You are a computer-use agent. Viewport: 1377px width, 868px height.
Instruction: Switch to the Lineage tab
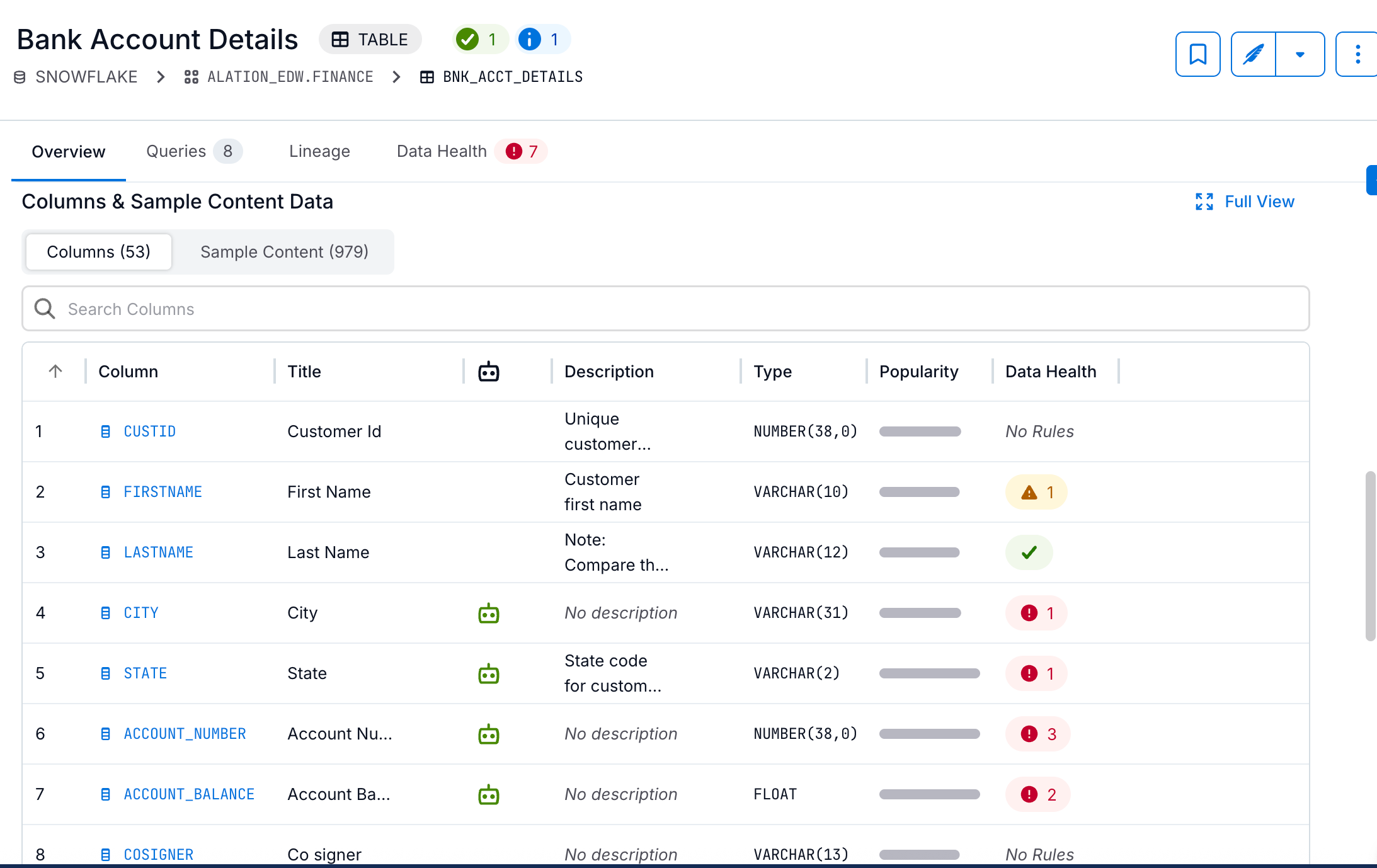point(319,151)
